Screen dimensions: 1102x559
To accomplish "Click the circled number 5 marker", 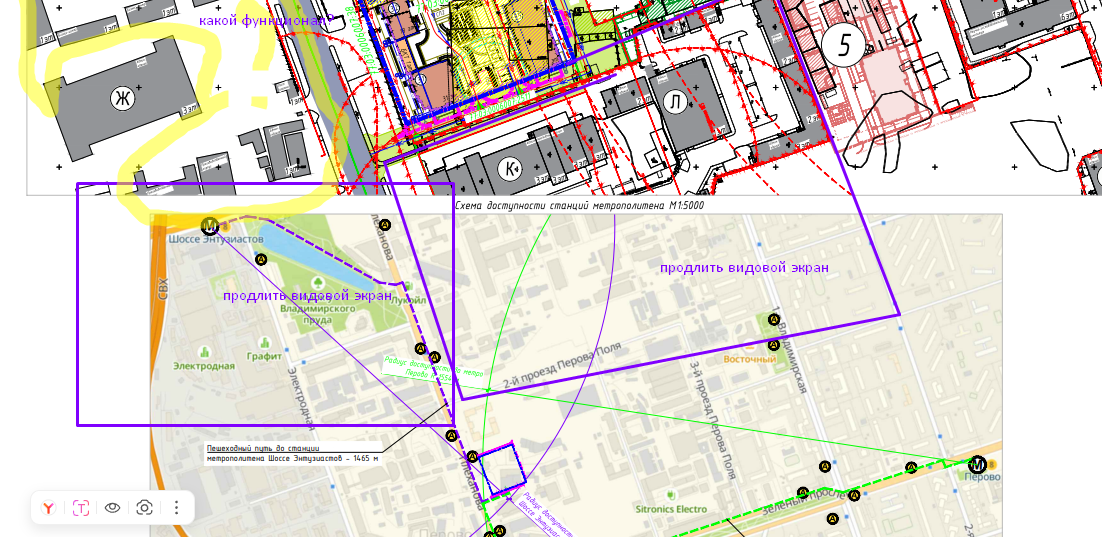I will click(x=844, y=46).
